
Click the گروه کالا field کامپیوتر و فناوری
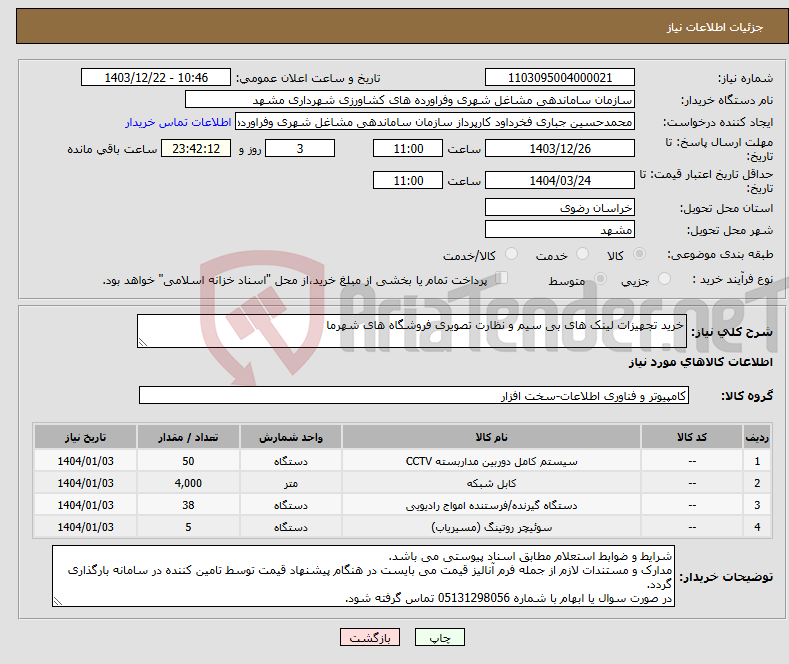point(414,395)
